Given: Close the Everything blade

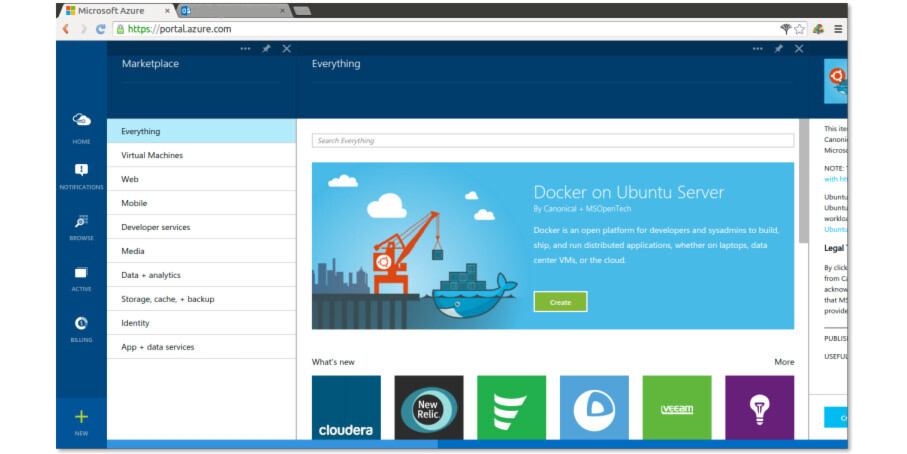Looking at the screenshot, I should coord(799,49).
